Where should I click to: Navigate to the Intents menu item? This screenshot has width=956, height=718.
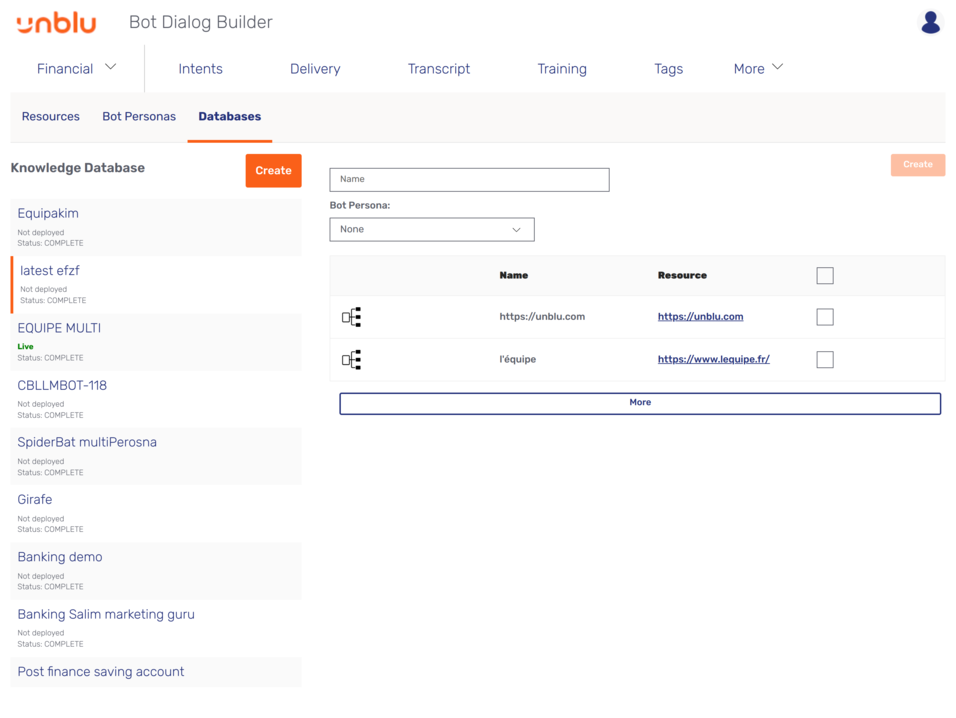200,69
